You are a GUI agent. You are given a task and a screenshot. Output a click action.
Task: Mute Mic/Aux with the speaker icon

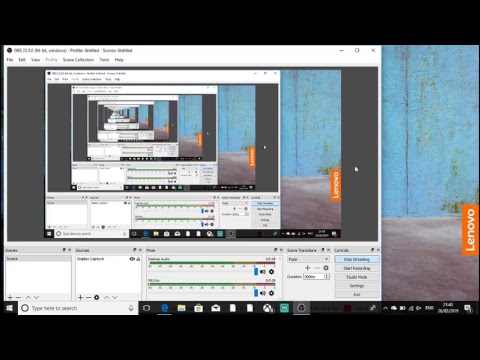pos(263,293)
